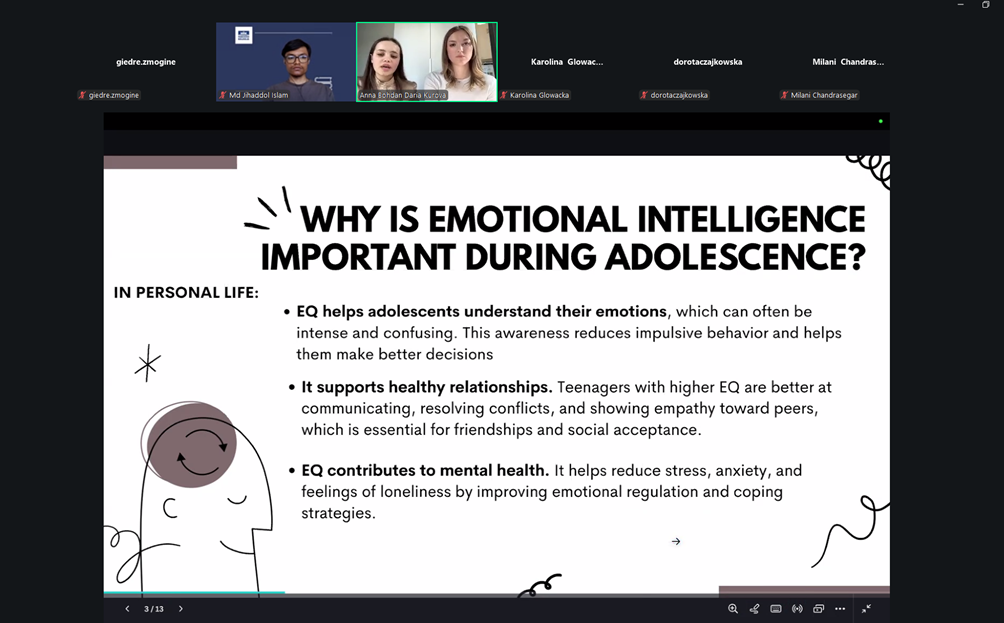Select the giedre.zmogine participant tile
The image size is (1004, 623).
tap(145, 62)
